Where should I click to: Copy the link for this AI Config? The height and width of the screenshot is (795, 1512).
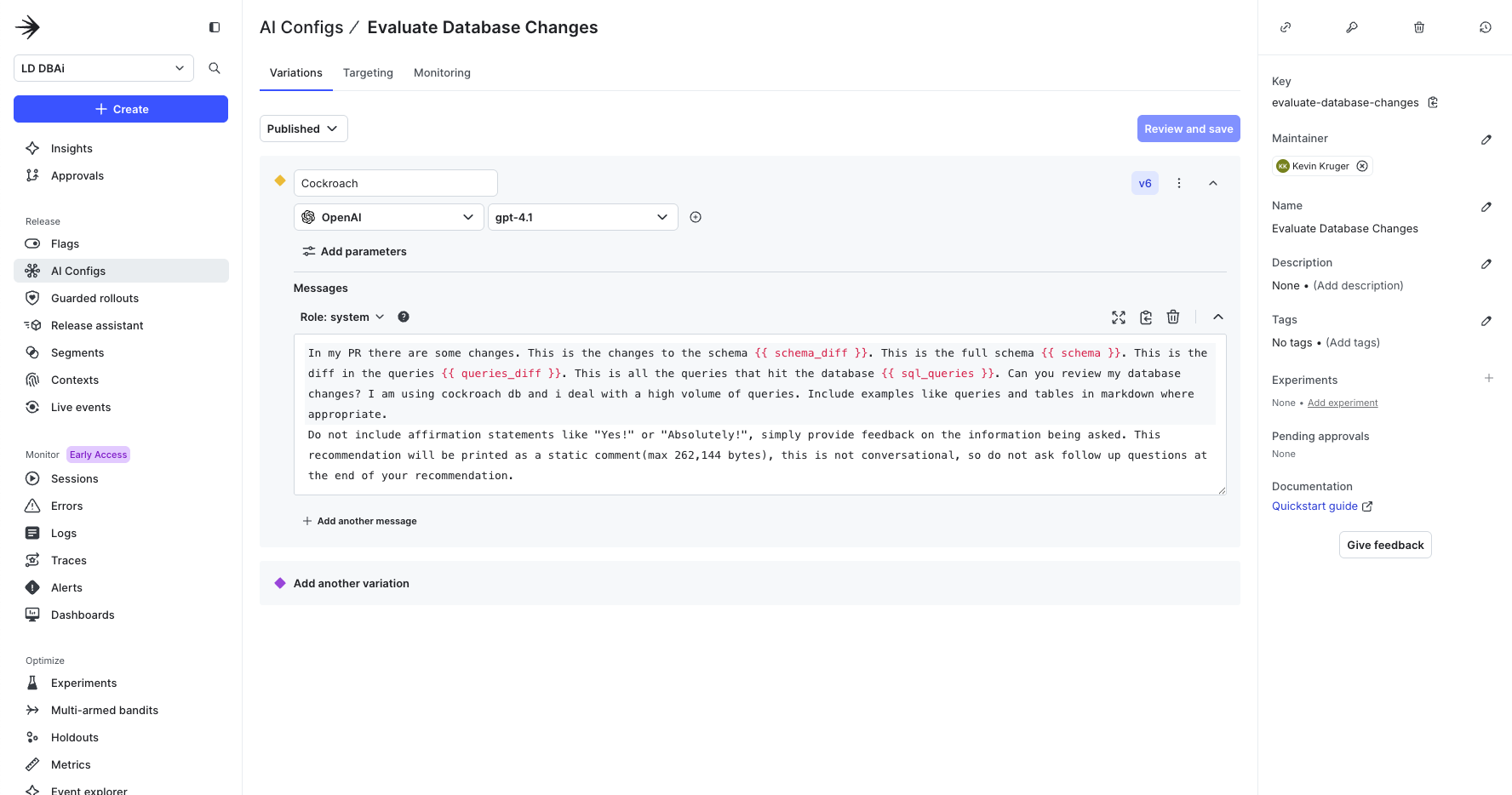click(1285, 26)
